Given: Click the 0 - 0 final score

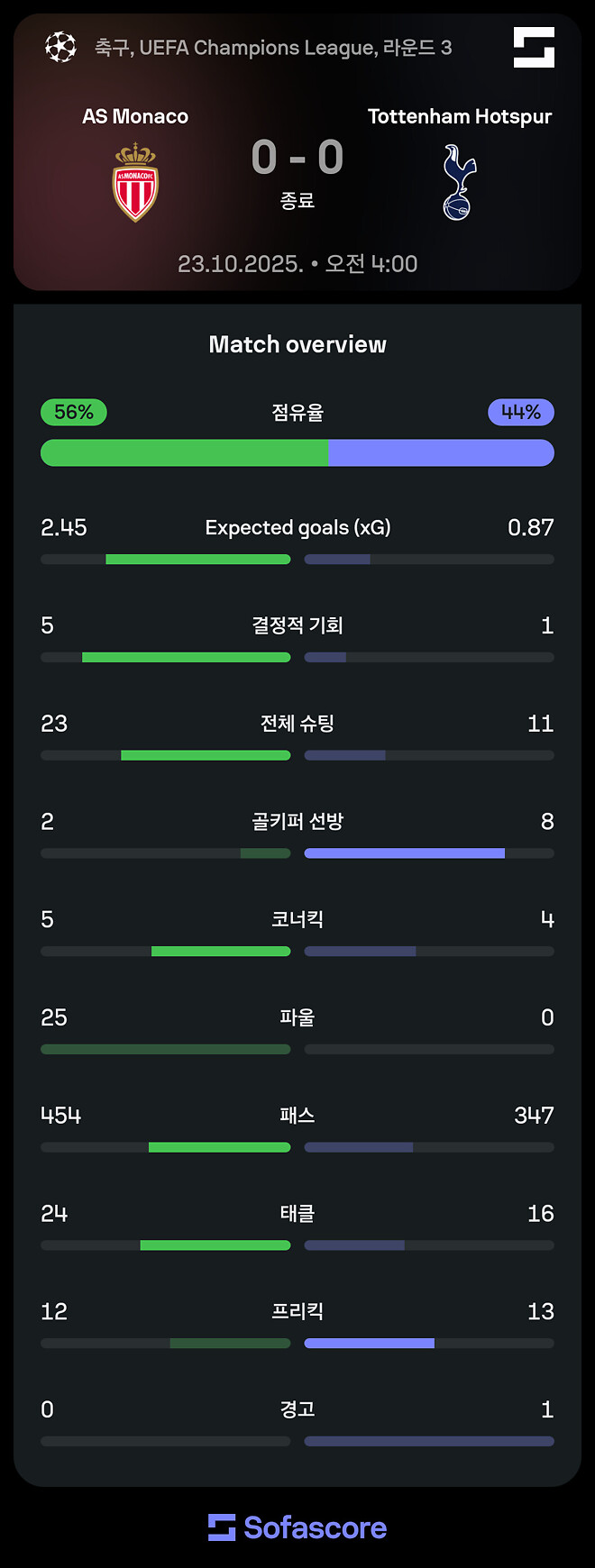Looking at the screenshot, I should (x=297, y=158).
